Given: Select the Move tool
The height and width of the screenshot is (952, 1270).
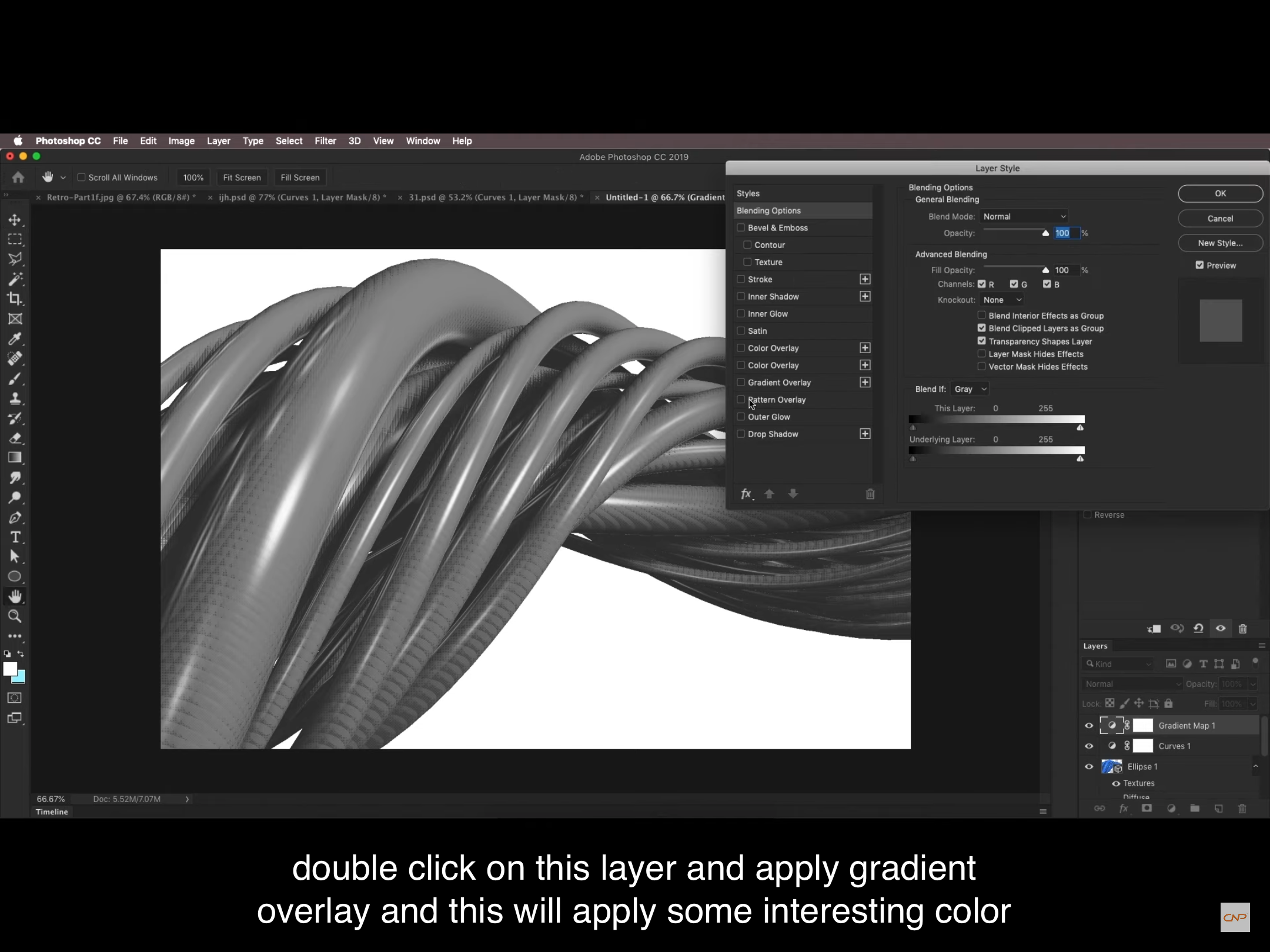Looking at the screenshot, I should click(15, 219).
